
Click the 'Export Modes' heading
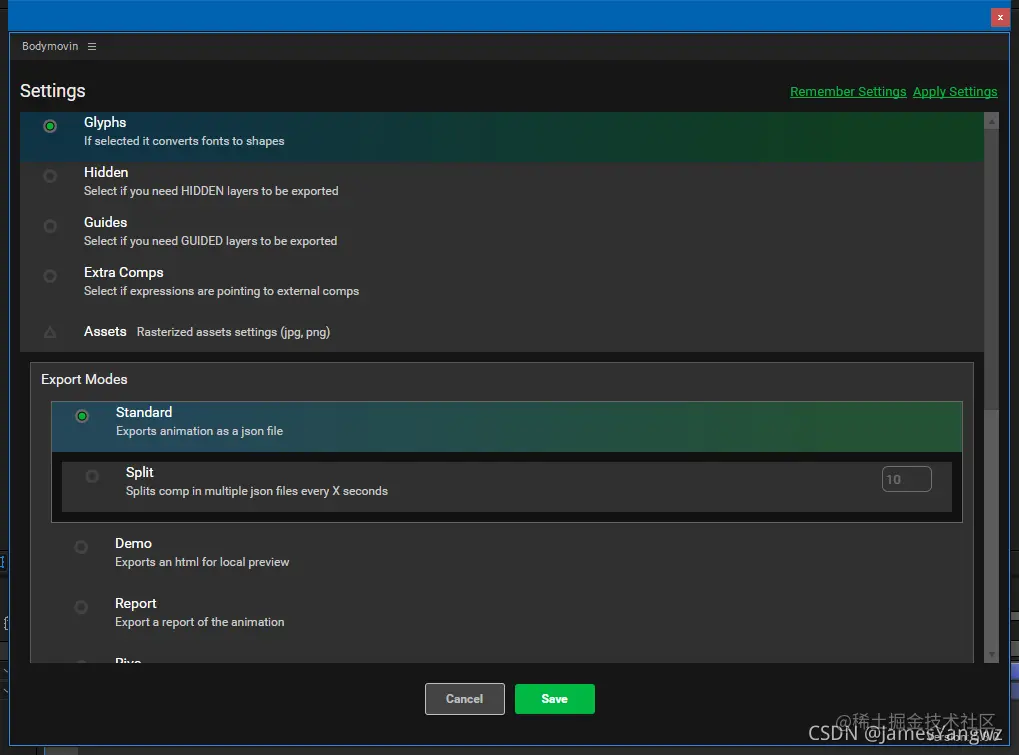(x=84, y=379)
